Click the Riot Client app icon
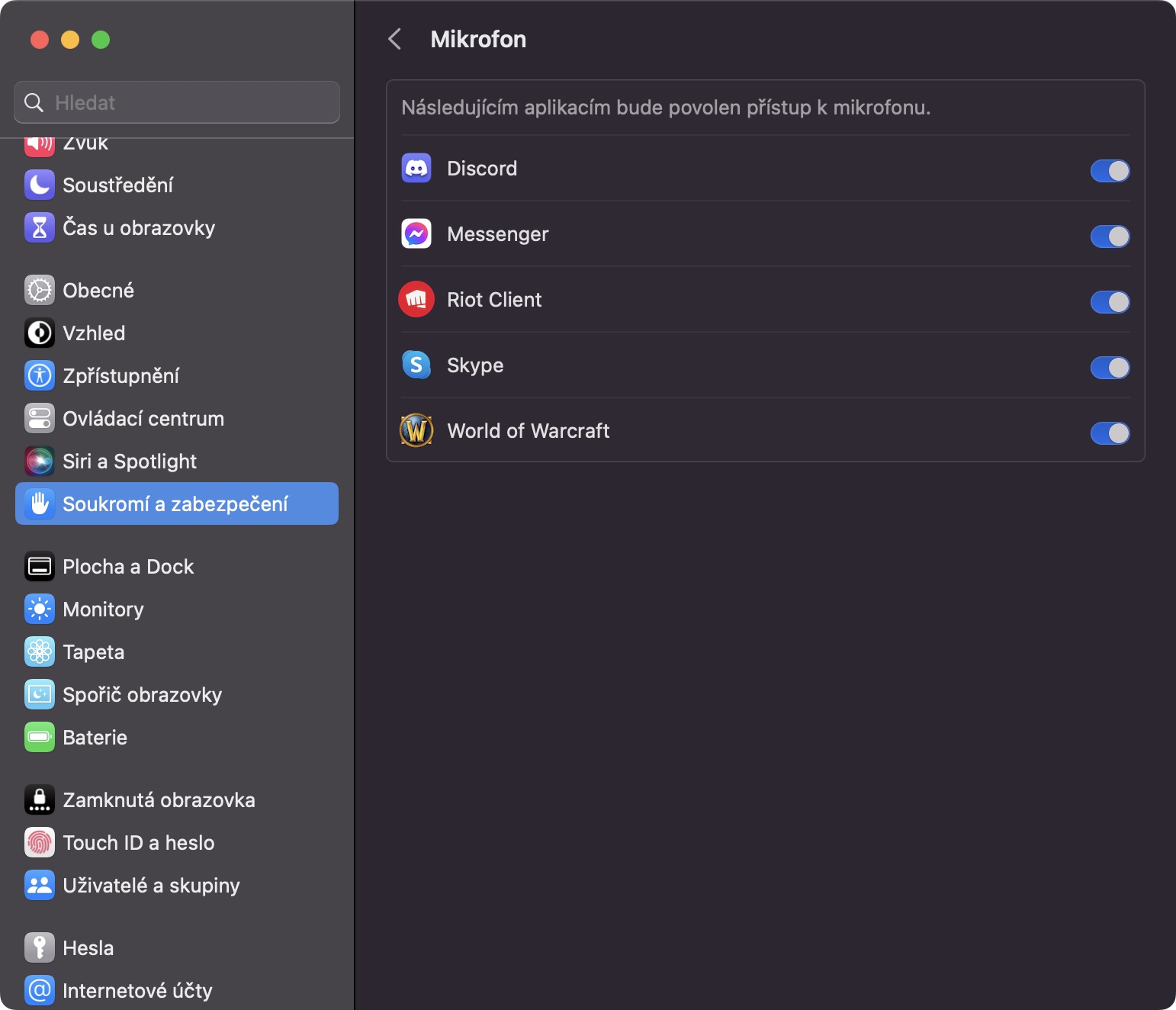 [416, 300]
